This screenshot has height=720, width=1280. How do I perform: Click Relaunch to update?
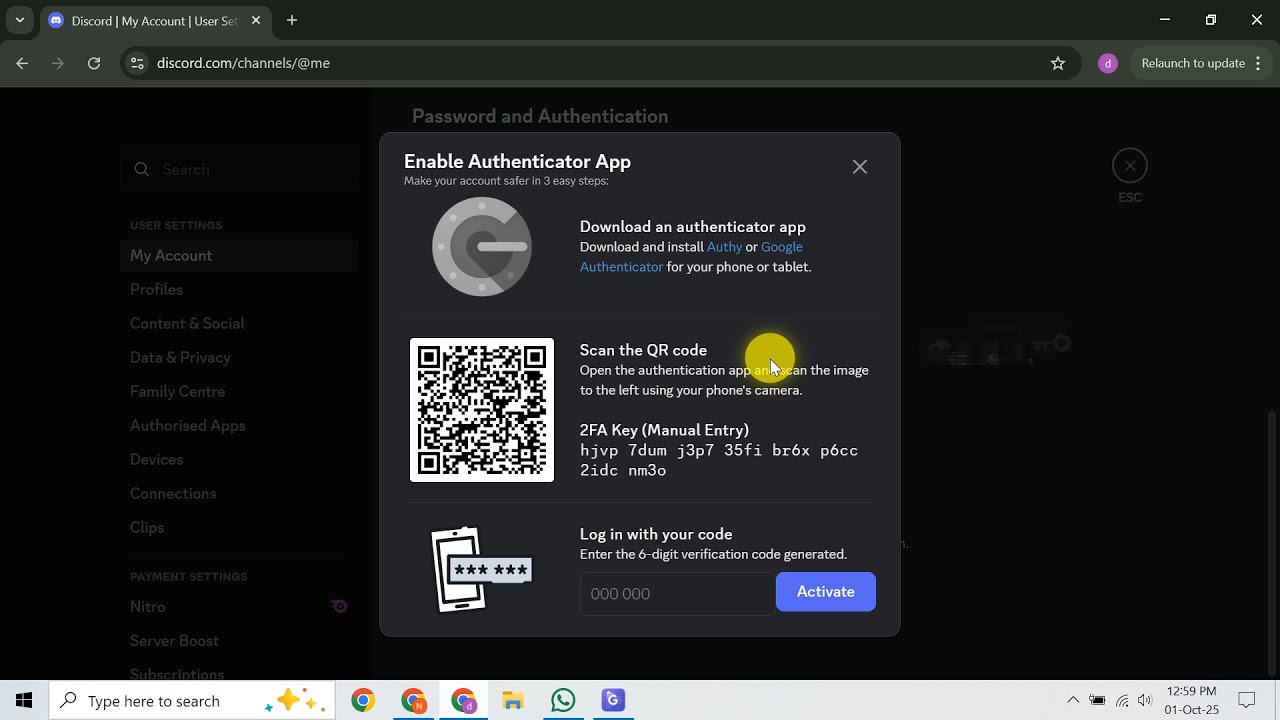(1193, 63)
